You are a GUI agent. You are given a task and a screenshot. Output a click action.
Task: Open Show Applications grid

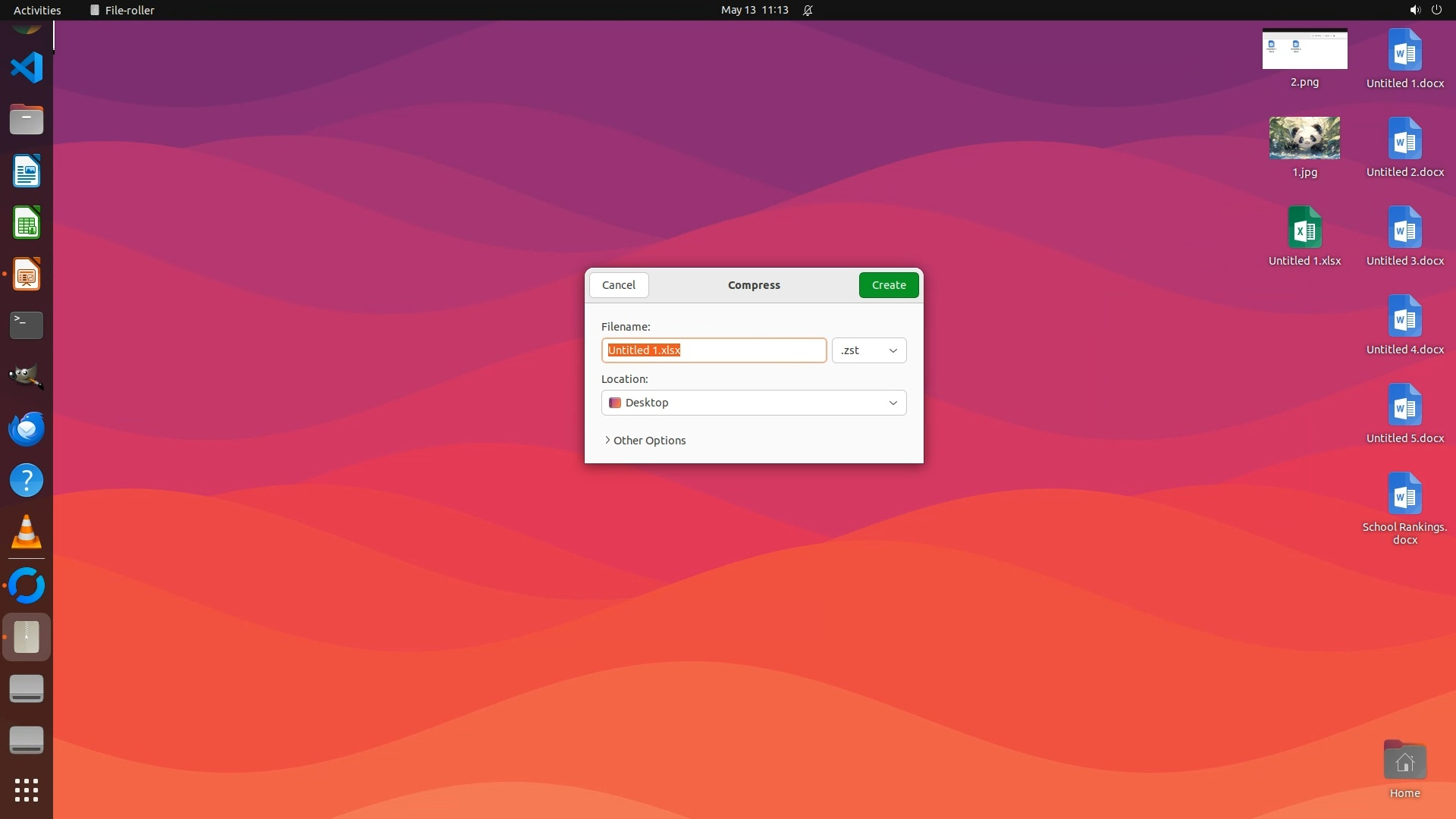click(x=27, y=789)
